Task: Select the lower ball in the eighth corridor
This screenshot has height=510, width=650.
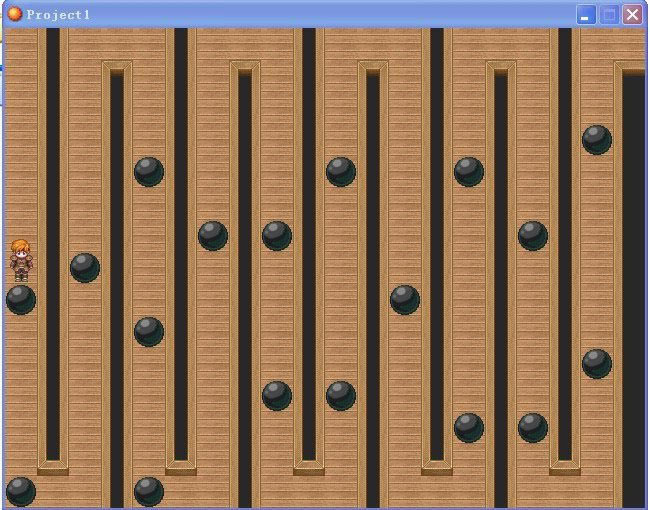Action: click(469, 427)
